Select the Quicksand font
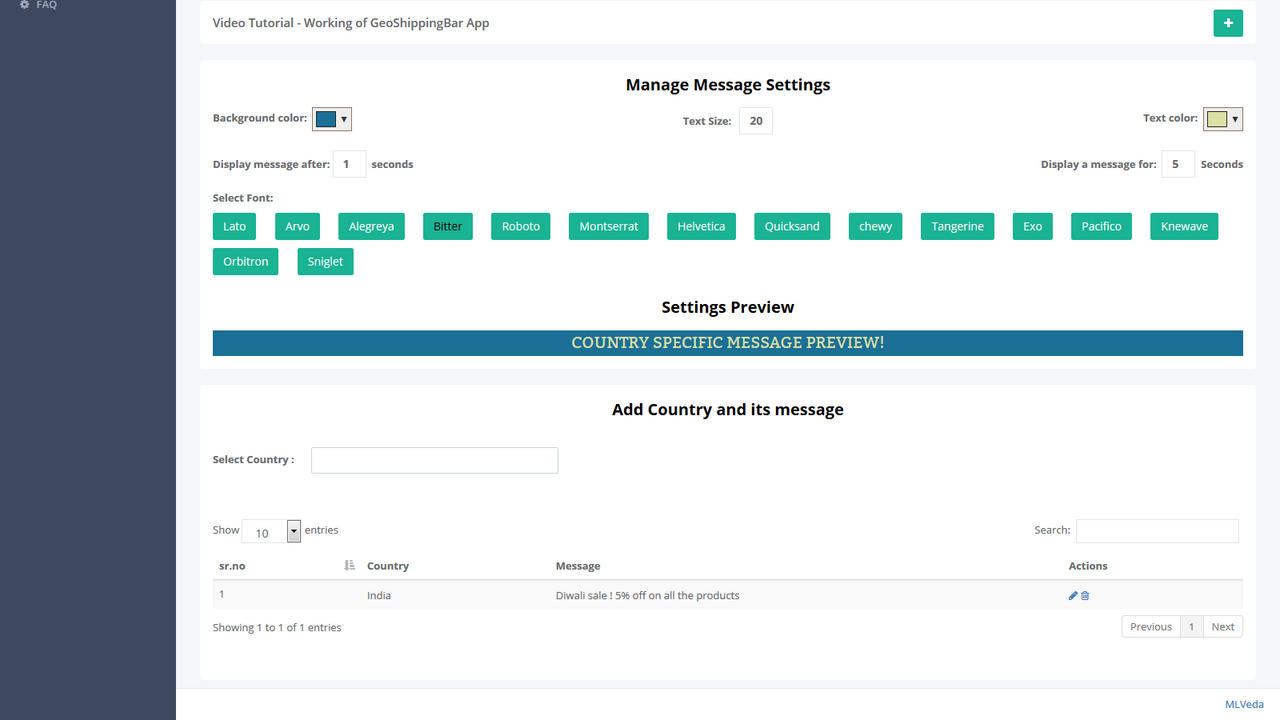This screenshot has width=1280, height=720. [792, 226]
